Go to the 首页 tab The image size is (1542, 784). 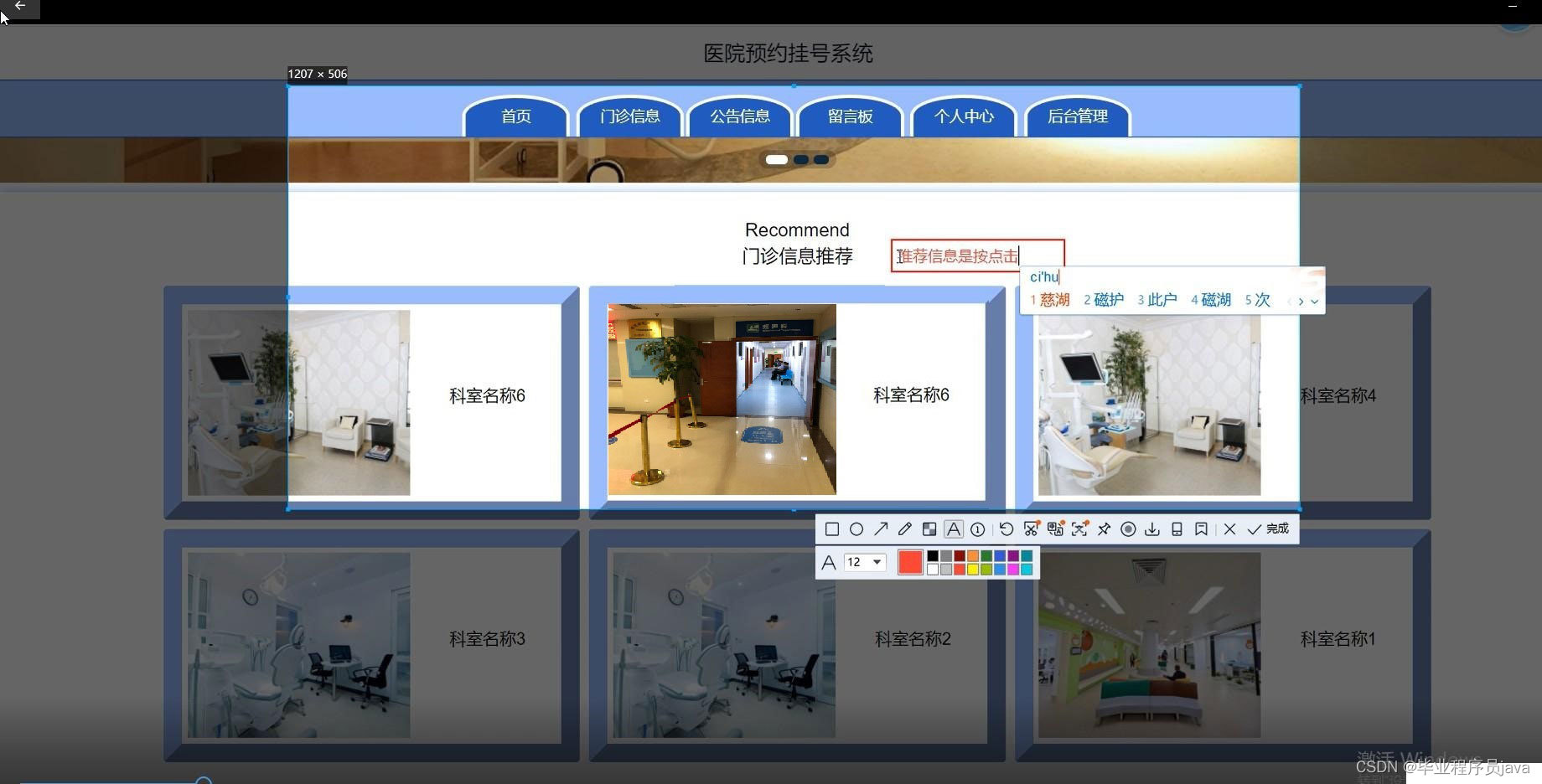tap(516, 117)
